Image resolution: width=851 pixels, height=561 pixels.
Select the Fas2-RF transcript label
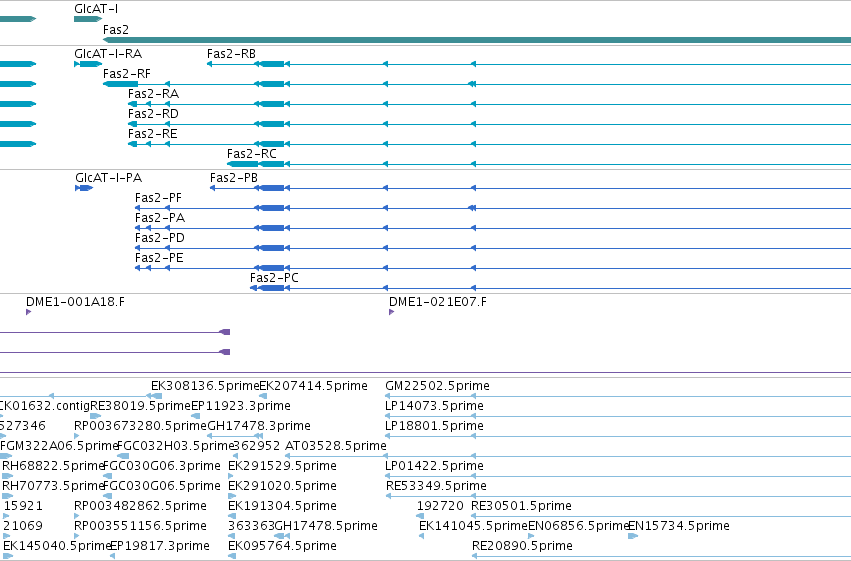pos(126,74)
